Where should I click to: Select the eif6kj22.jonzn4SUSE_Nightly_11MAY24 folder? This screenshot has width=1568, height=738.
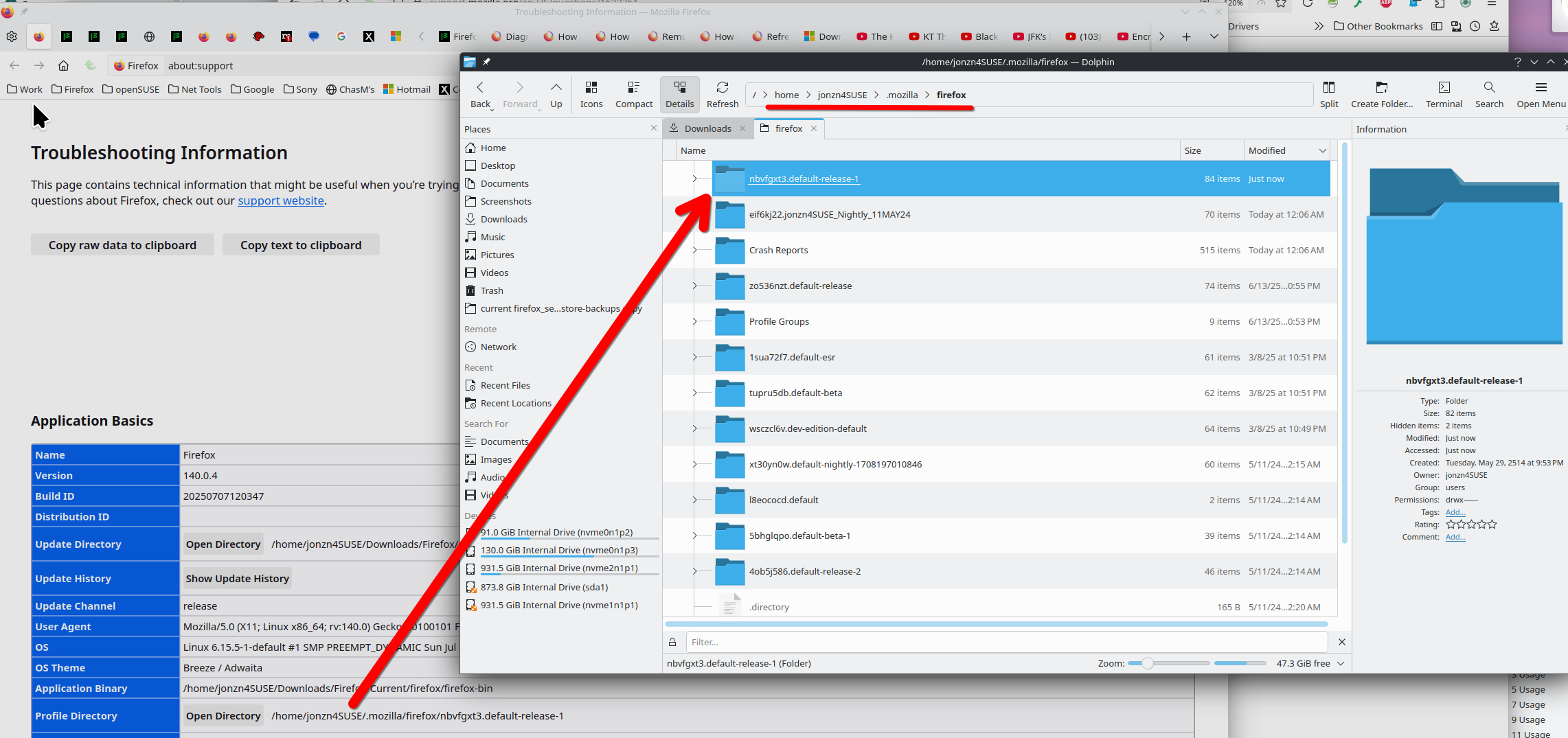tap(829, 214)
